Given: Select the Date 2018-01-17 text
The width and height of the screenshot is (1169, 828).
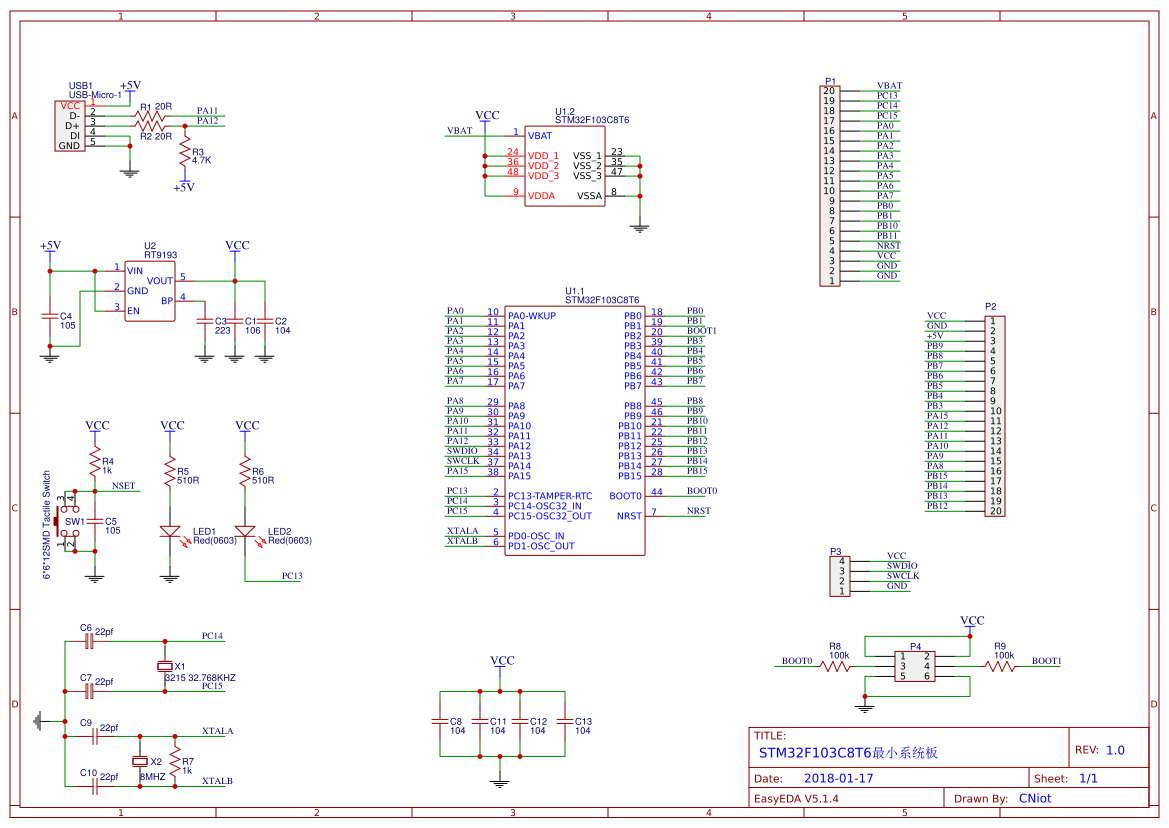Looking at the screenshot, I should coord(838,777).
